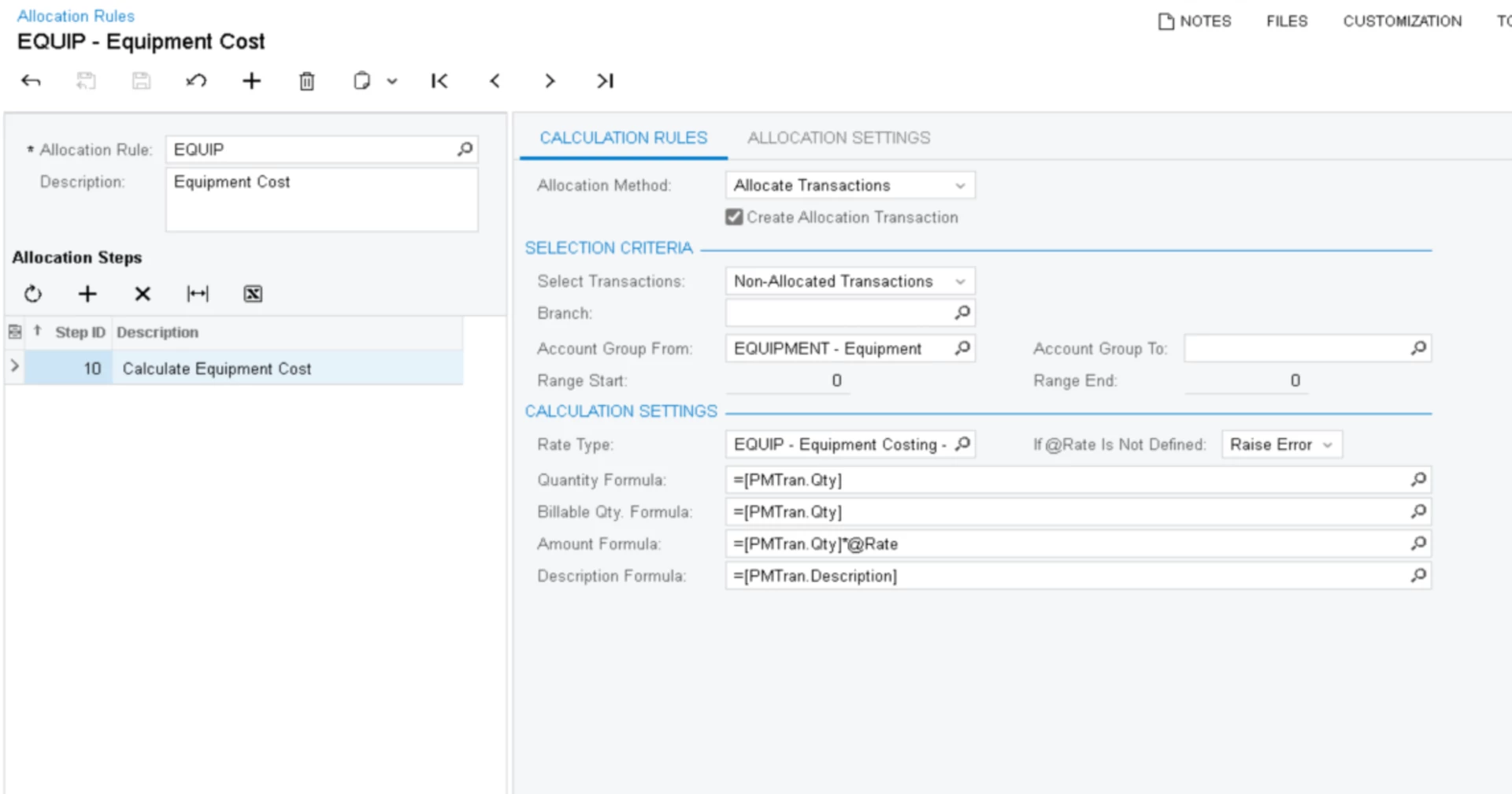This screenshot has width=1512, height=794.
Task: Go to the previous record
Action: 495,80
